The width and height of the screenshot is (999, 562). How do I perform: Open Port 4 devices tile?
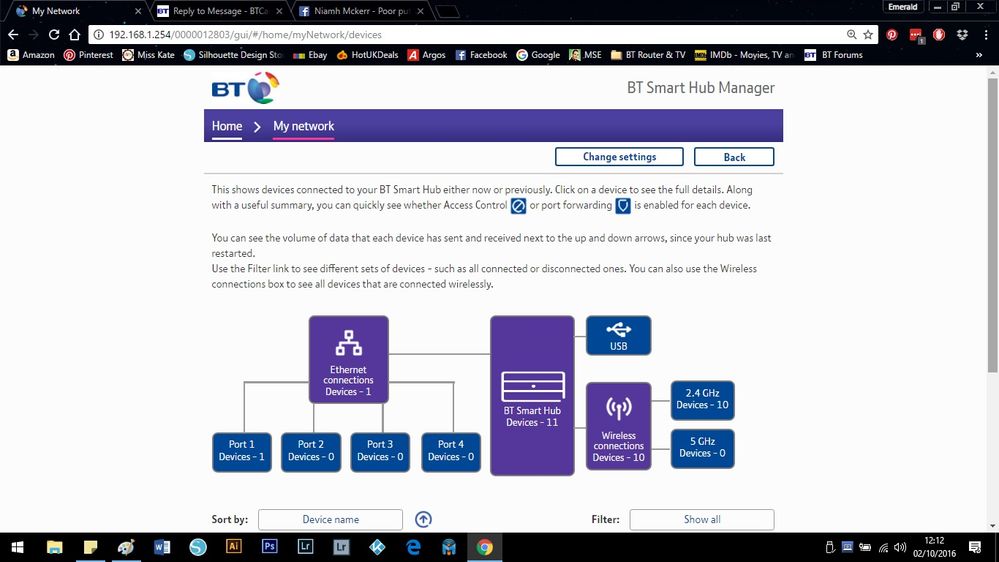(x=450, y=452)
